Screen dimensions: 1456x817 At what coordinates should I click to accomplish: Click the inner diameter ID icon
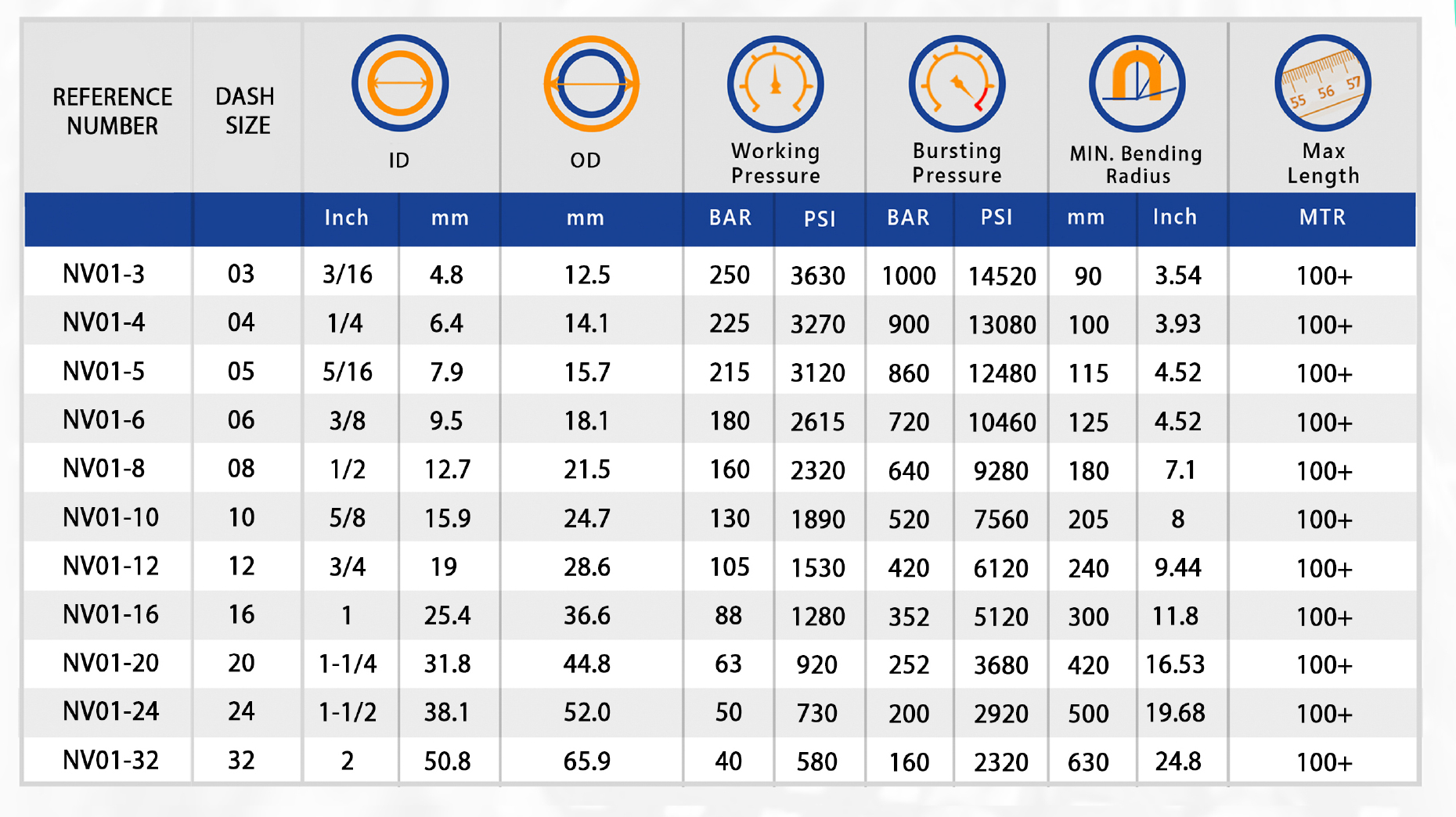click(x=400, y=83)
